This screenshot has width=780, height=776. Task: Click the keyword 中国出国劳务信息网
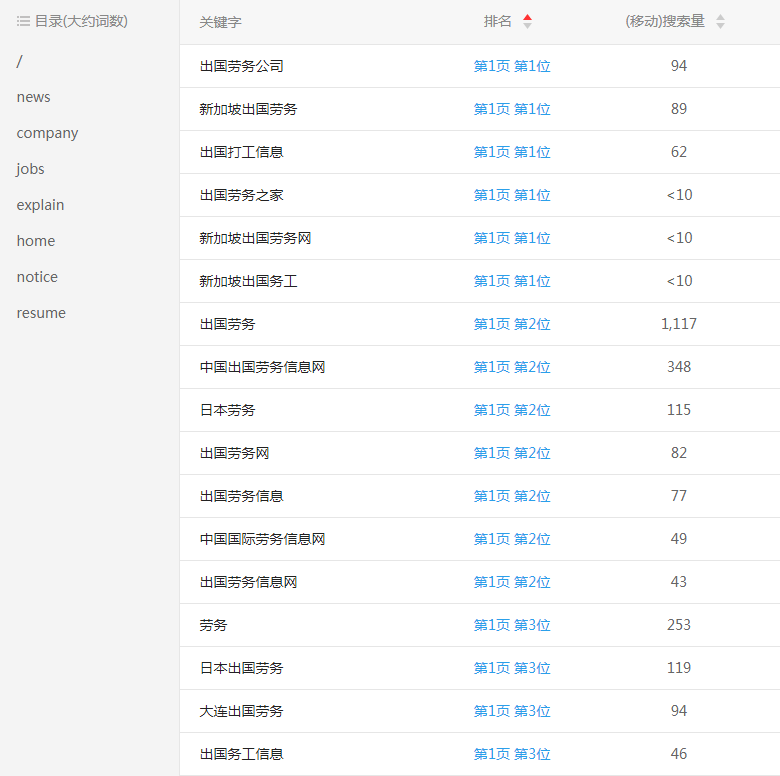pos(262,367)
